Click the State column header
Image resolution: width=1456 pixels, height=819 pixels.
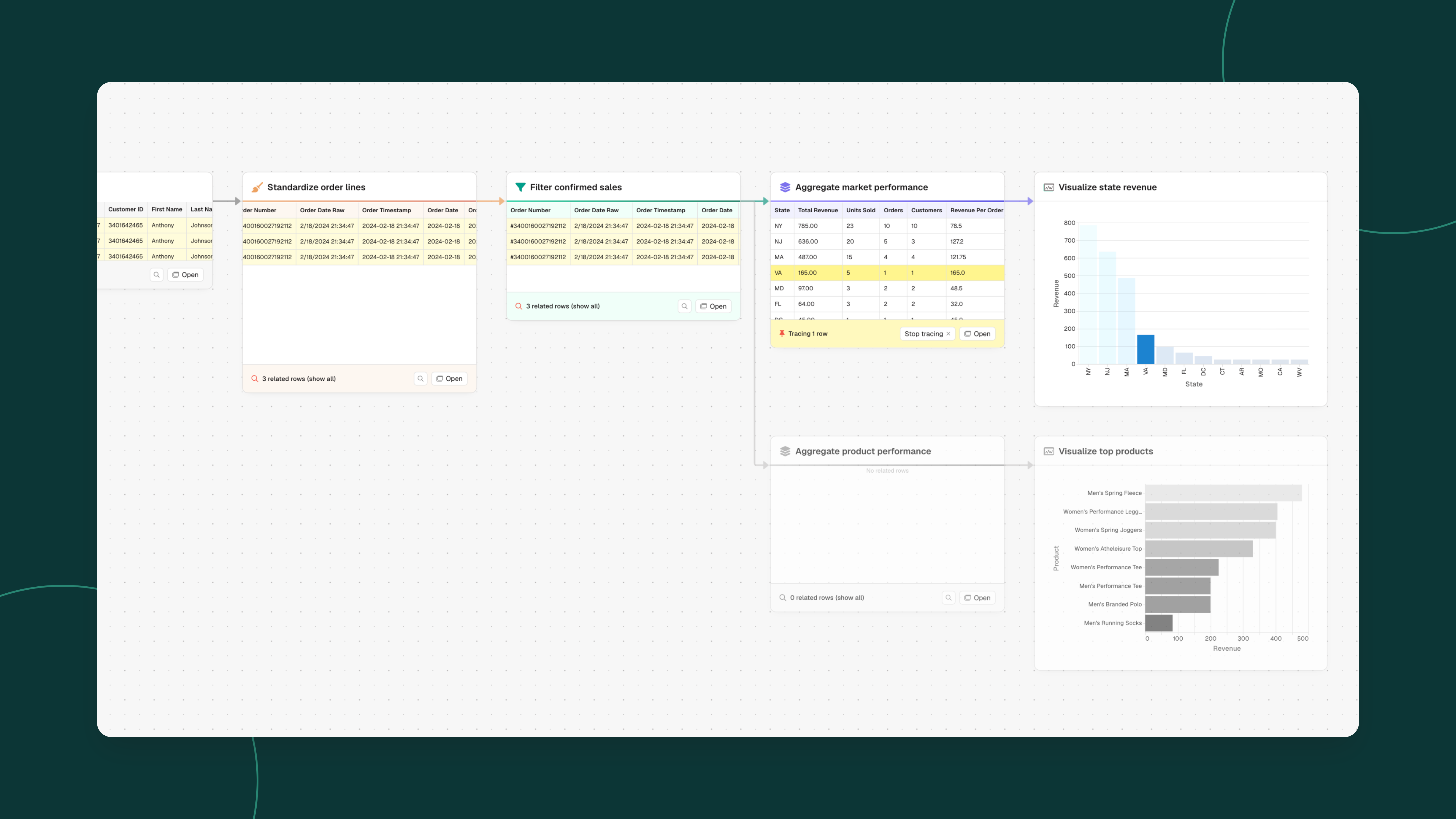(782, 210)
